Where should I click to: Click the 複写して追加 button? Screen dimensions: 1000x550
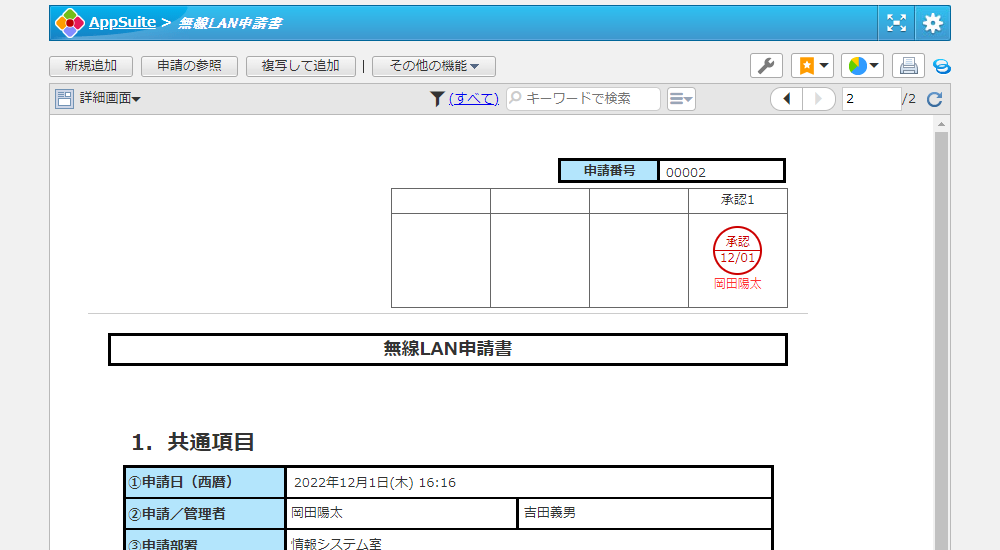tap(300, 66)
